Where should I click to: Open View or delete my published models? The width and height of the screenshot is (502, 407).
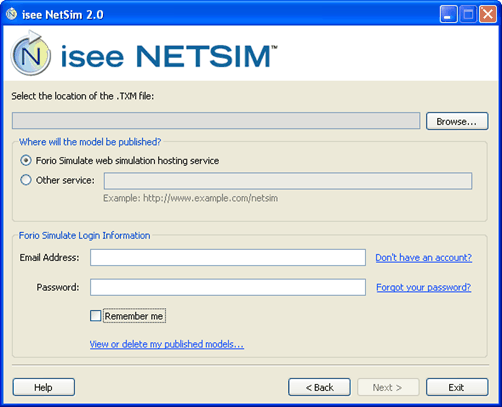pyautogui.click(x=167, y=344)
